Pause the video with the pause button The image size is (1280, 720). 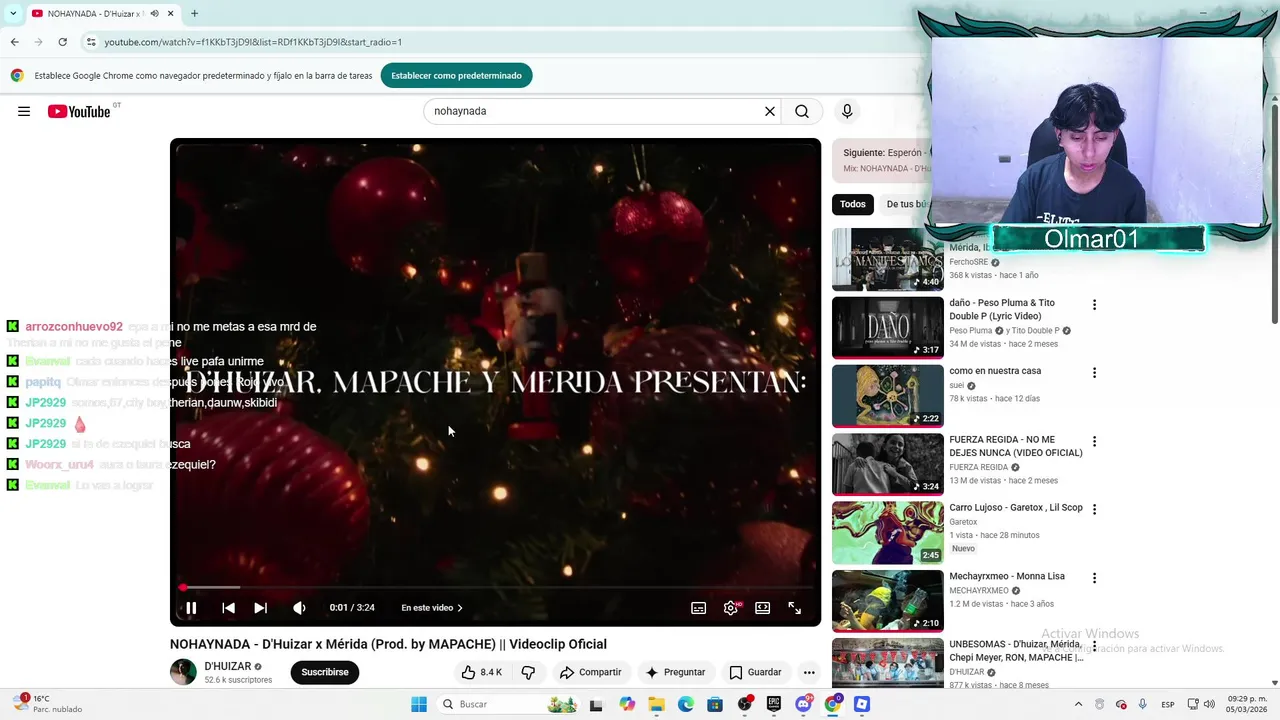tap(191, 608)
